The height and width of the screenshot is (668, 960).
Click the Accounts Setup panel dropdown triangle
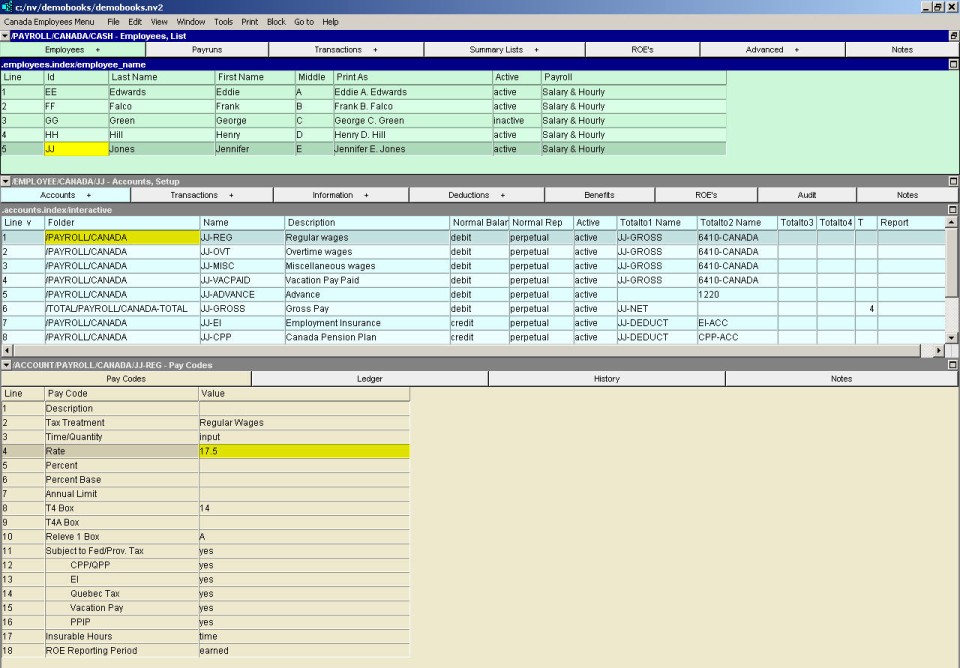(x=5, y=181)
